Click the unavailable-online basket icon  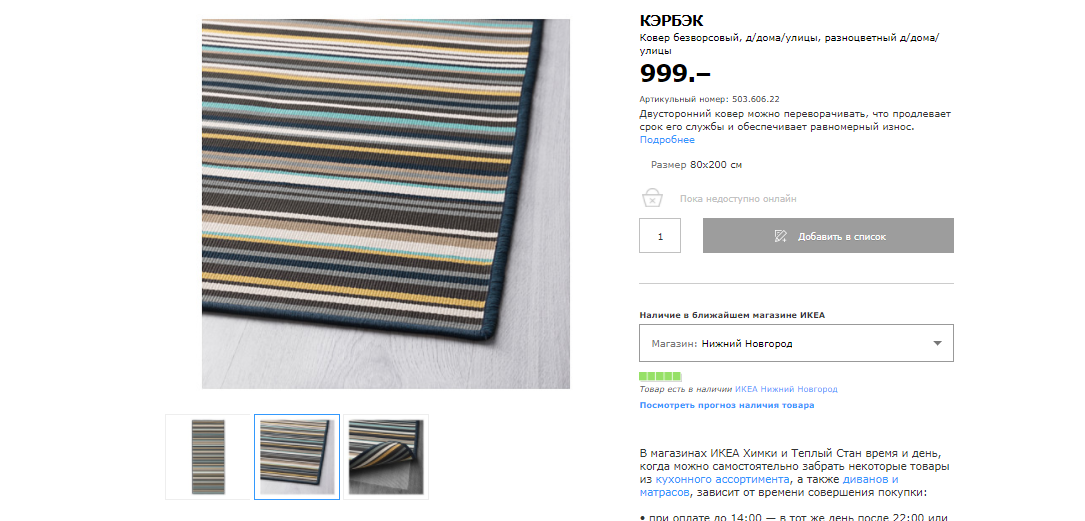click(x=652, y=198)
